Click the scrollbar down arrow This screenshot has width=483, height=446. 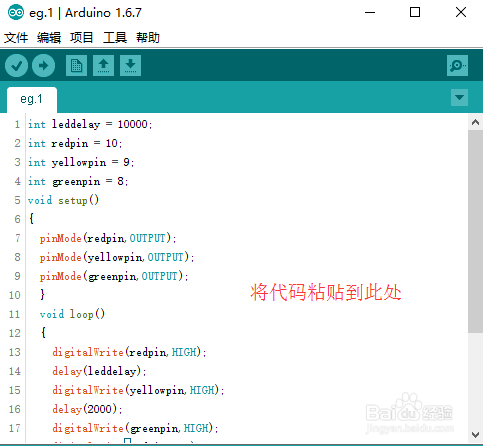click(x=475, y=435)
